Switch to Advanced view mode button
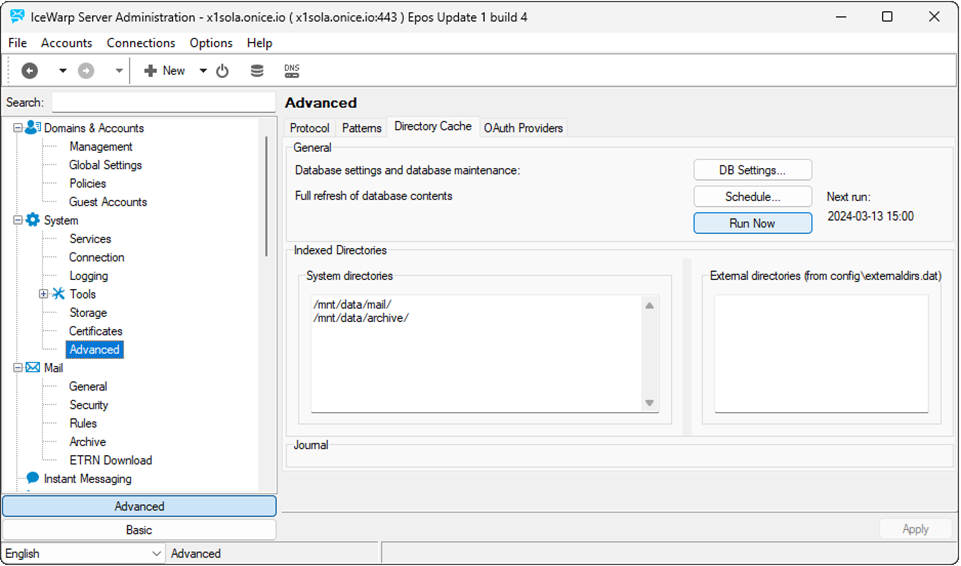The height and width of the screenshot is (566, 961). click(x=139, y=506)
